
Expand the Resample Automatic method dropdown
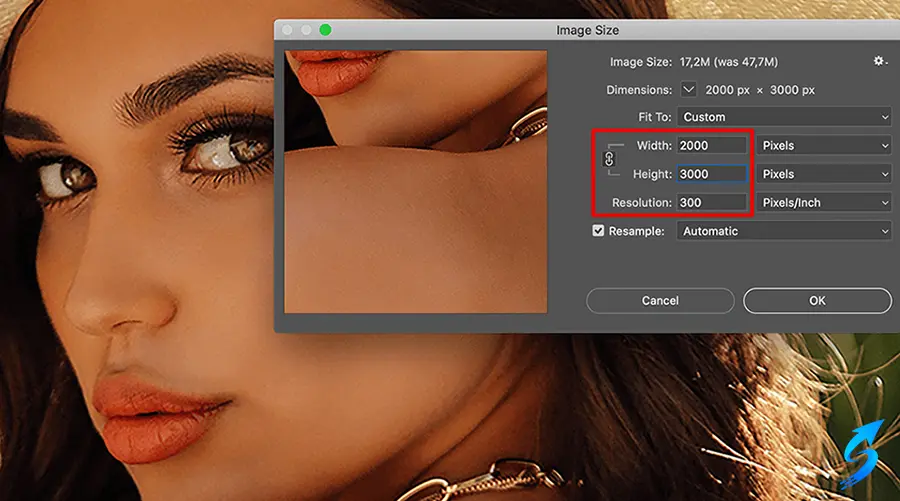pos(784,231)
